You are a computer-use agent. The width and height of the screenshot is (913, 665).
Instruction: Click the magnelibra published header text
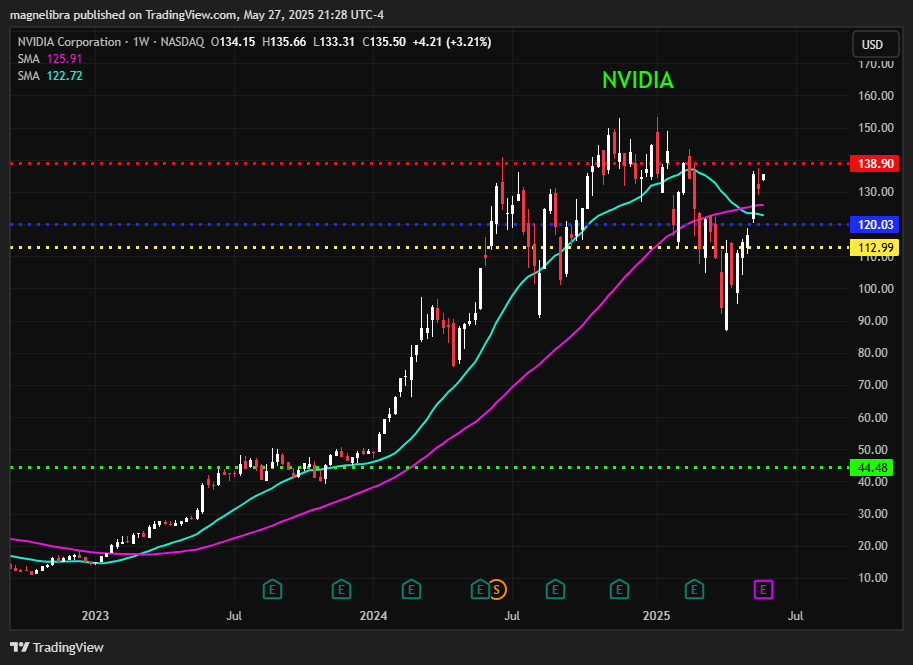(197, 15)
